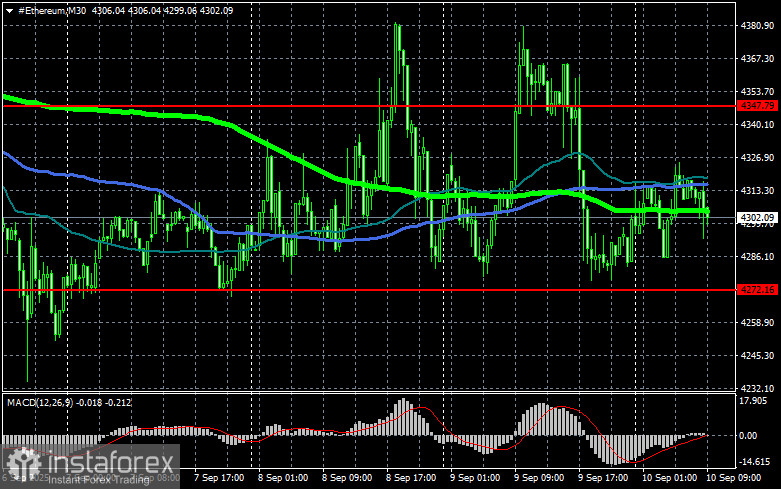Select the 4258.90 price scale value

pyautogui.click(x=758, y=323)
